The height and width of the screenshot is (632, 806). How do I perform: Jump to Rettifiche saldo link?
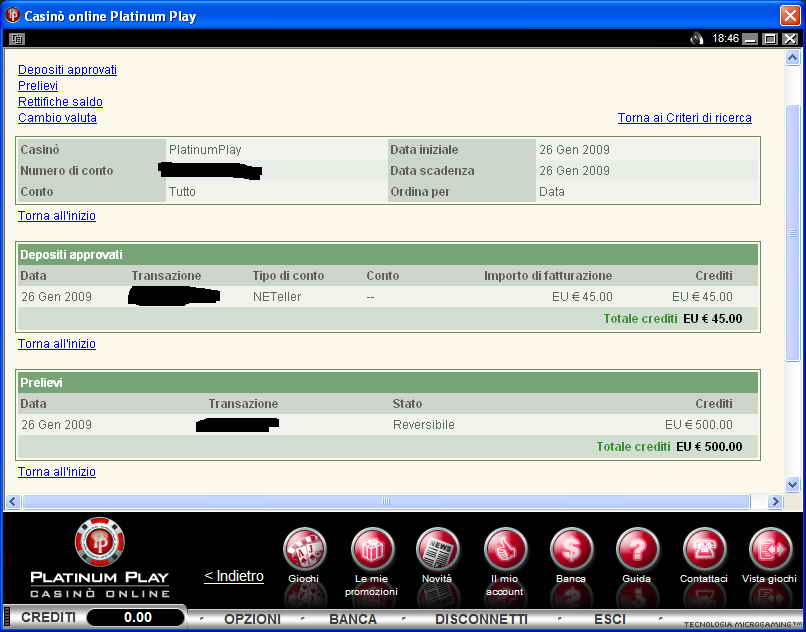pos(60,102)
